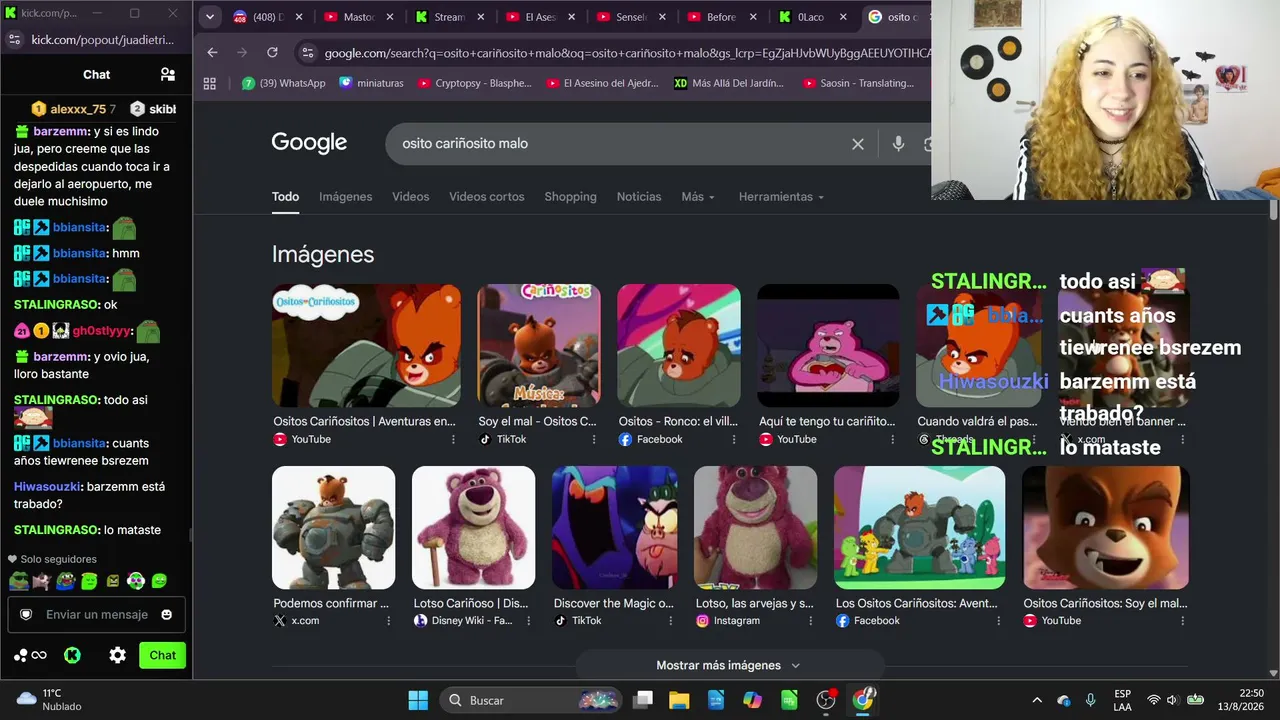Expand the 'Más' search filter dropdown
The width and height of the screenshot is (1280, 720).
698,197
